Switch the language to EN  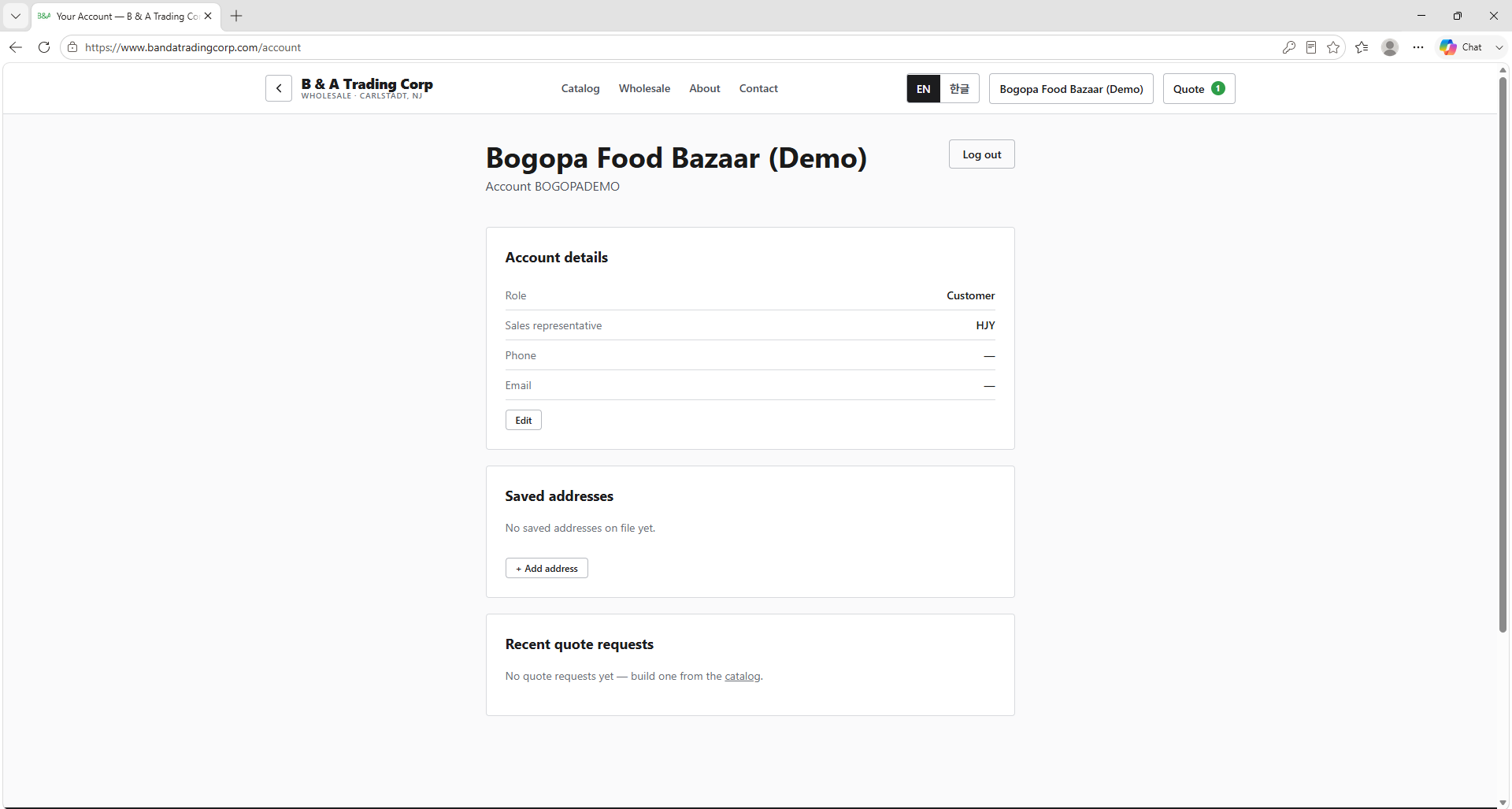924,89
